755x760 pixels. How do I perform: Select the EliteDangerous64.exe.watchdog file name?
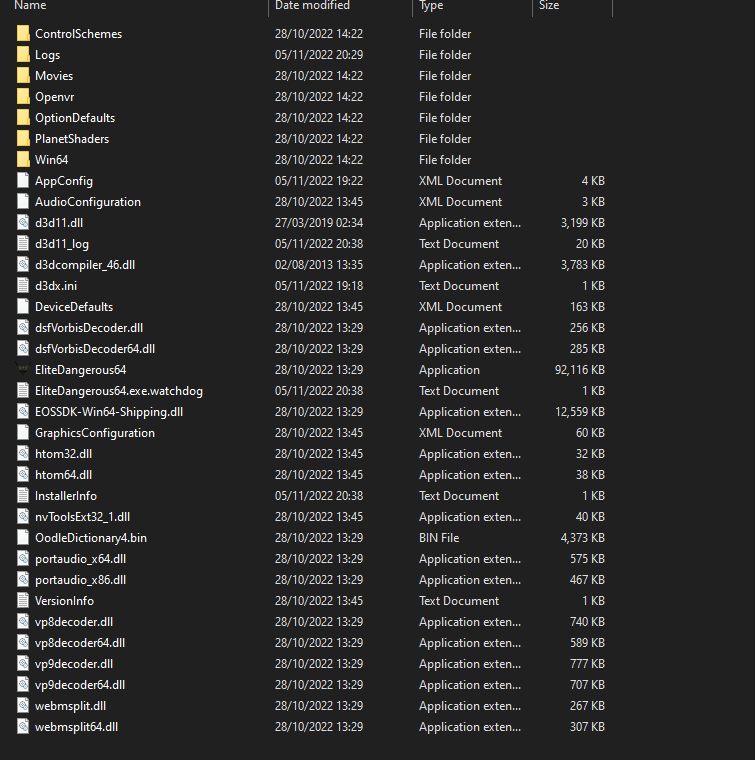tap(119, 391)
